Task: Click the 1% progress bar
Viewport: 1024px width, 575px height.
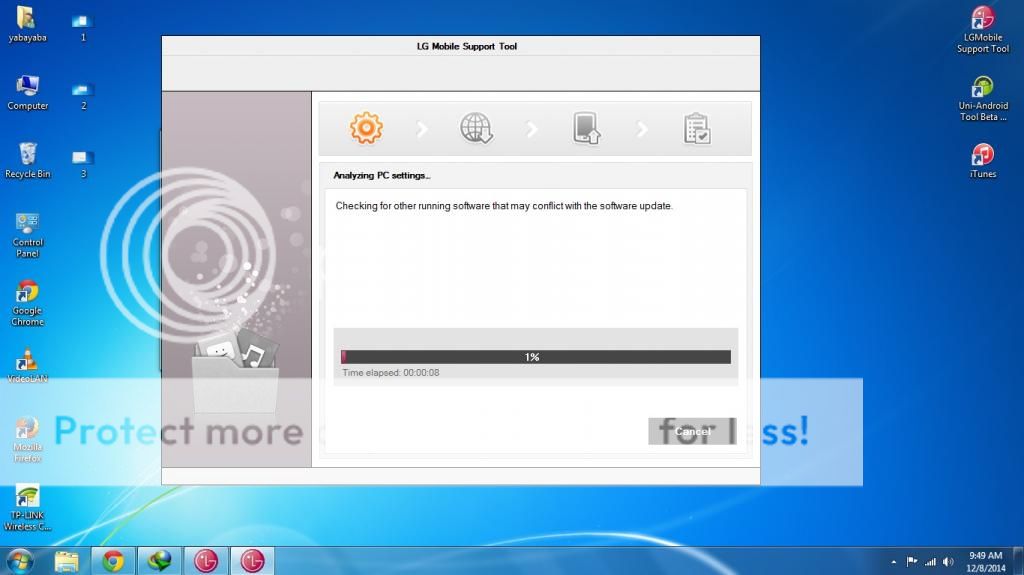Action: (536, 357)
